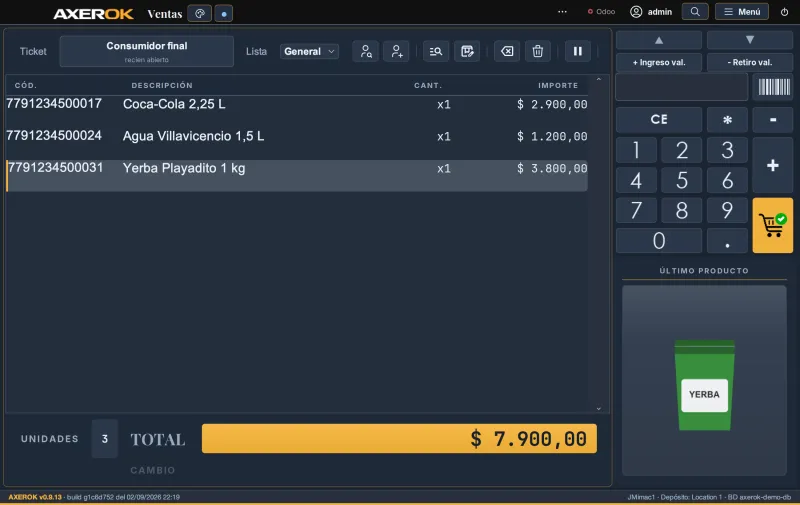Open the General price list dropdown
Image resolution: width=800 pixels, height=505 pixels.
309,52
